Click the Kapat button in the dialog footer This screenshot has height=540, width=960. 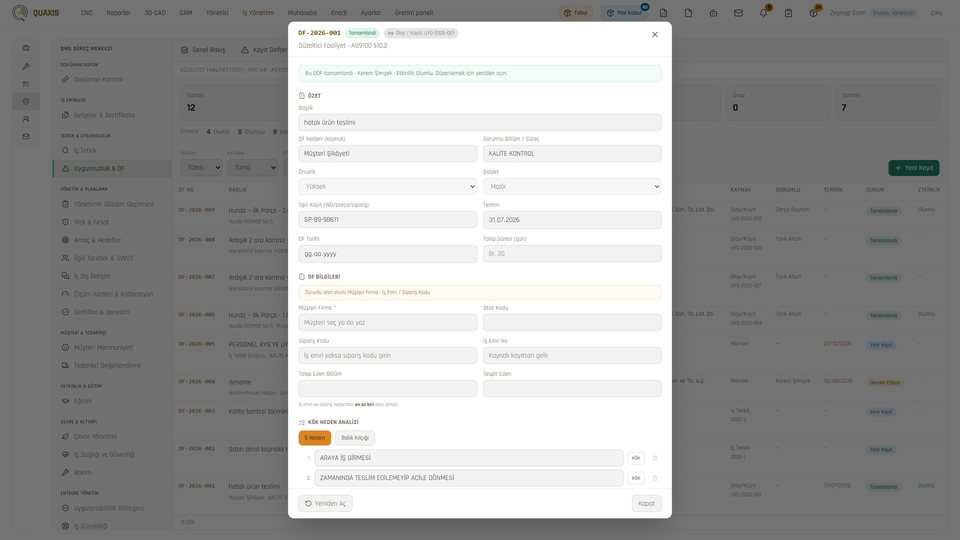[646, 503]
